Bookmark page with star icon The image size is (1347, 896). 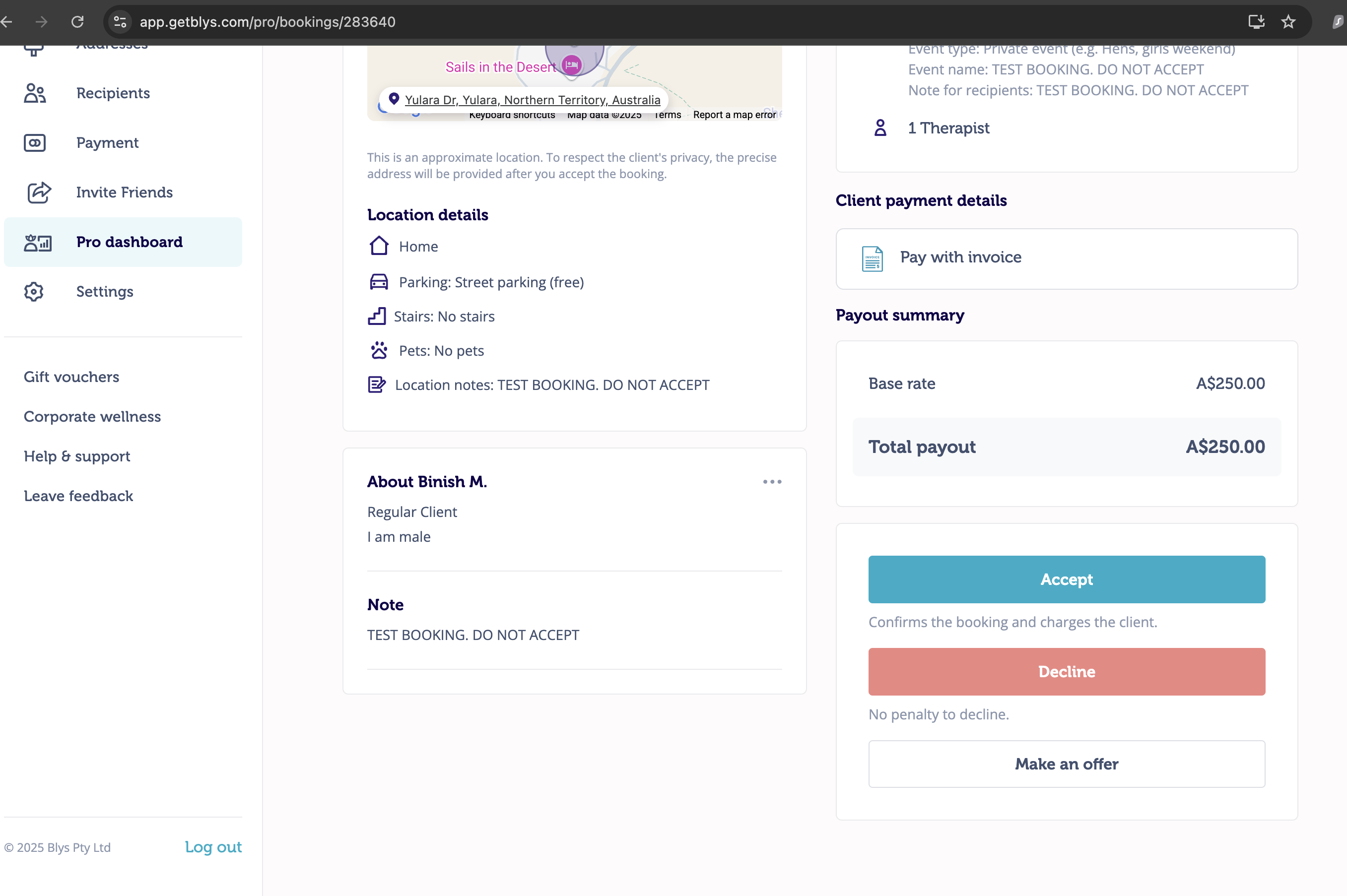[x=1288, y=22]
